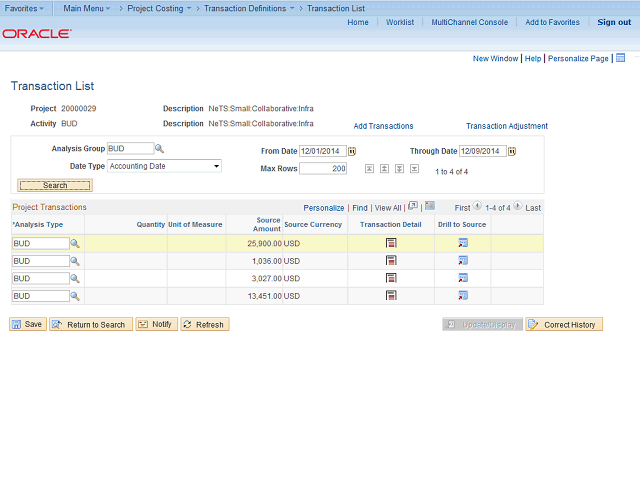
Task: Click the Analysis Group lookup magnifier
Action: 159,148
